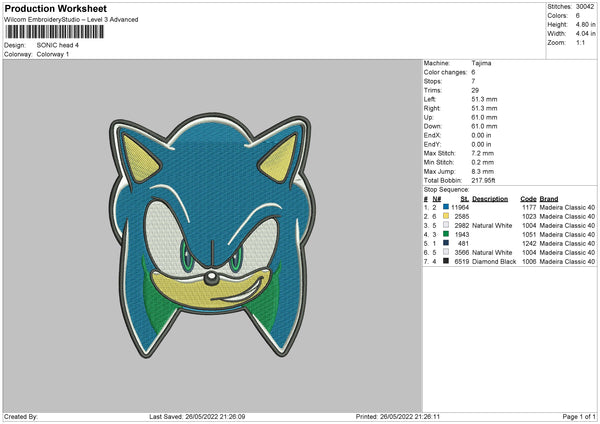Click the Colorway 1 value

tap(53, 54)
